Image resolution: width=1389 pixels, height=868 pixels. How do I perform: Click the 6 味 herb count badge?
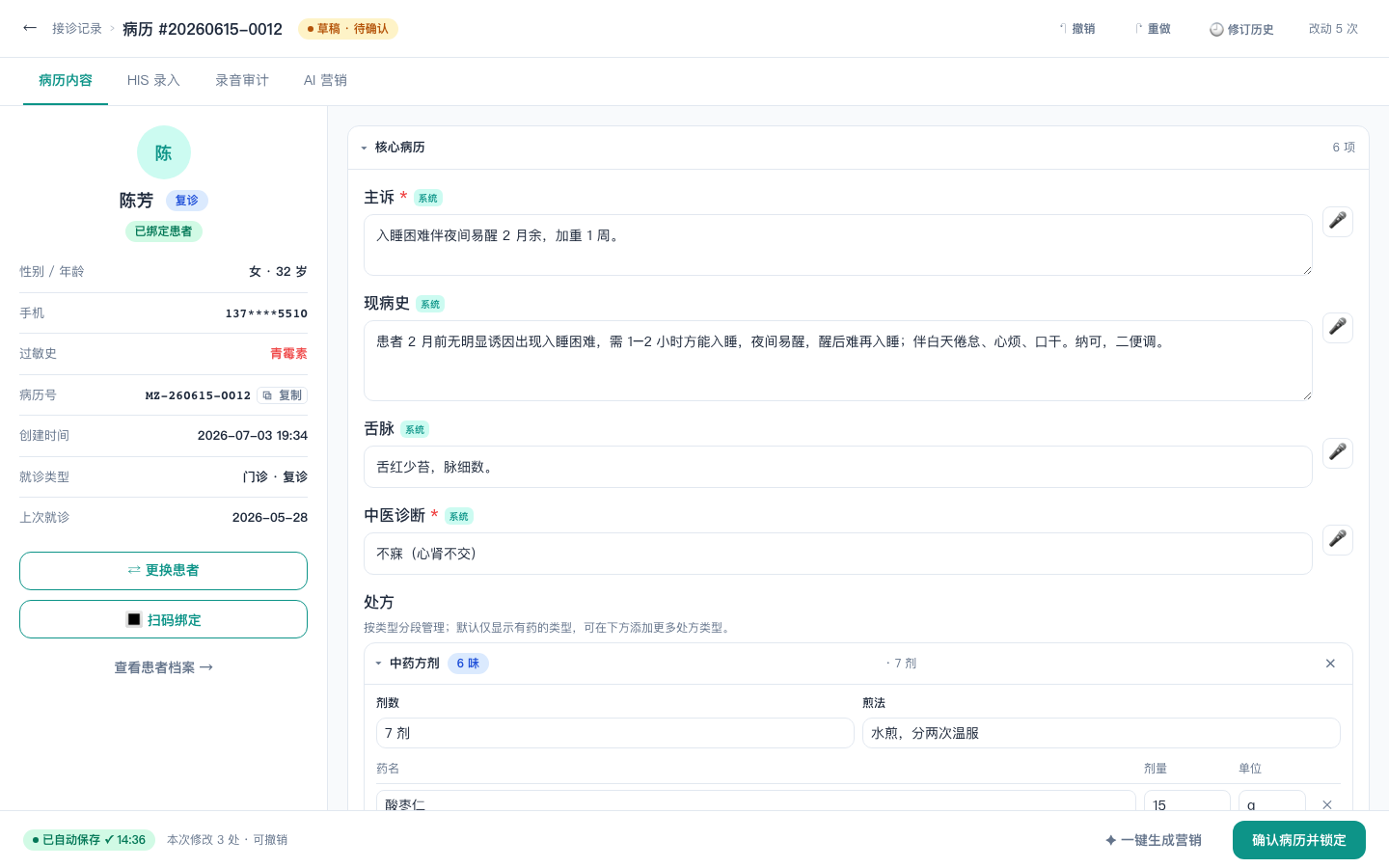coord(468,664)
